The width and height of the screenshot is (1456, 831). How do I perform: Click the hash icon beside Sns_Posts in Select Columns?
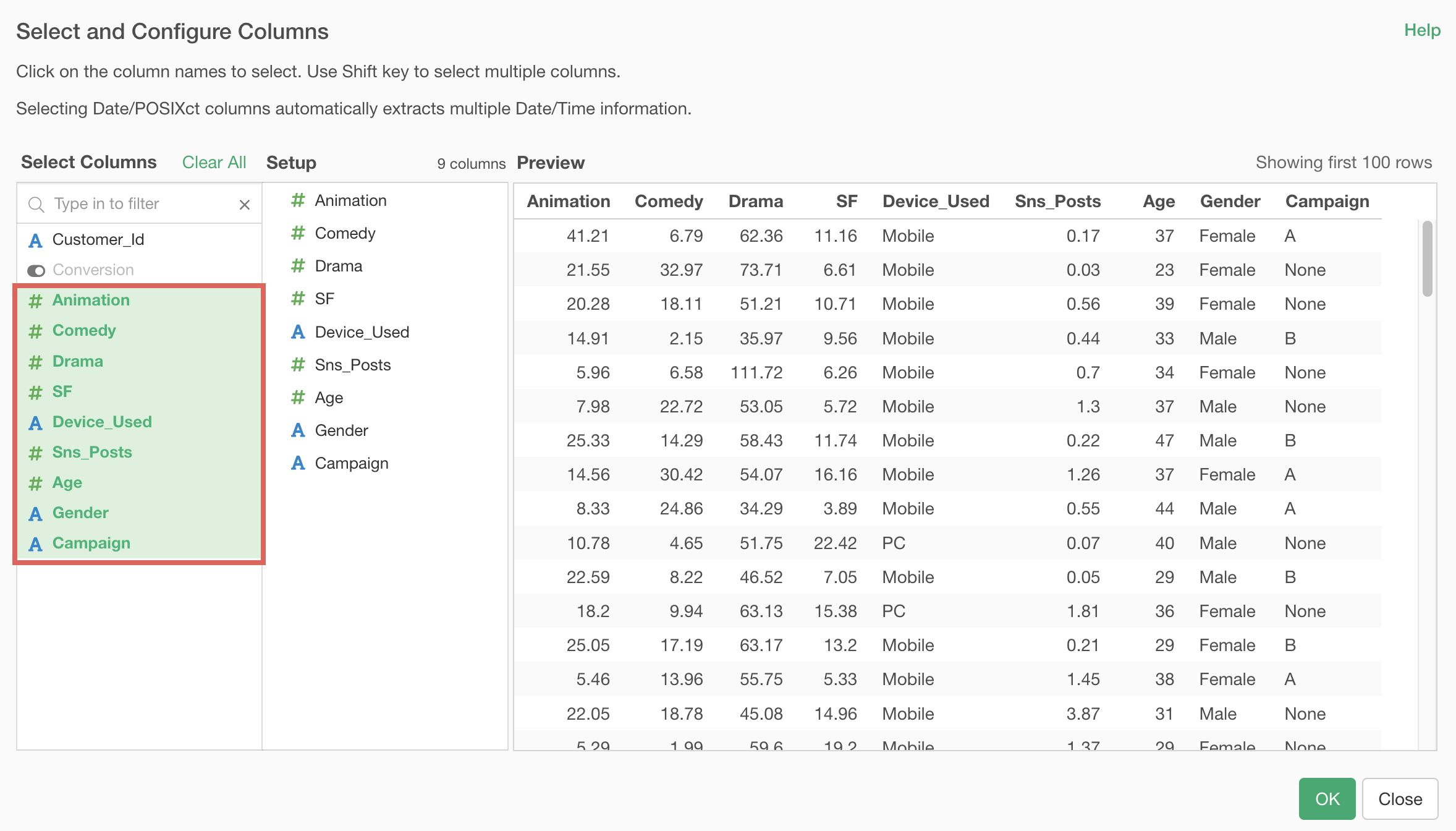pyautogui.click(x=36, y=453)
